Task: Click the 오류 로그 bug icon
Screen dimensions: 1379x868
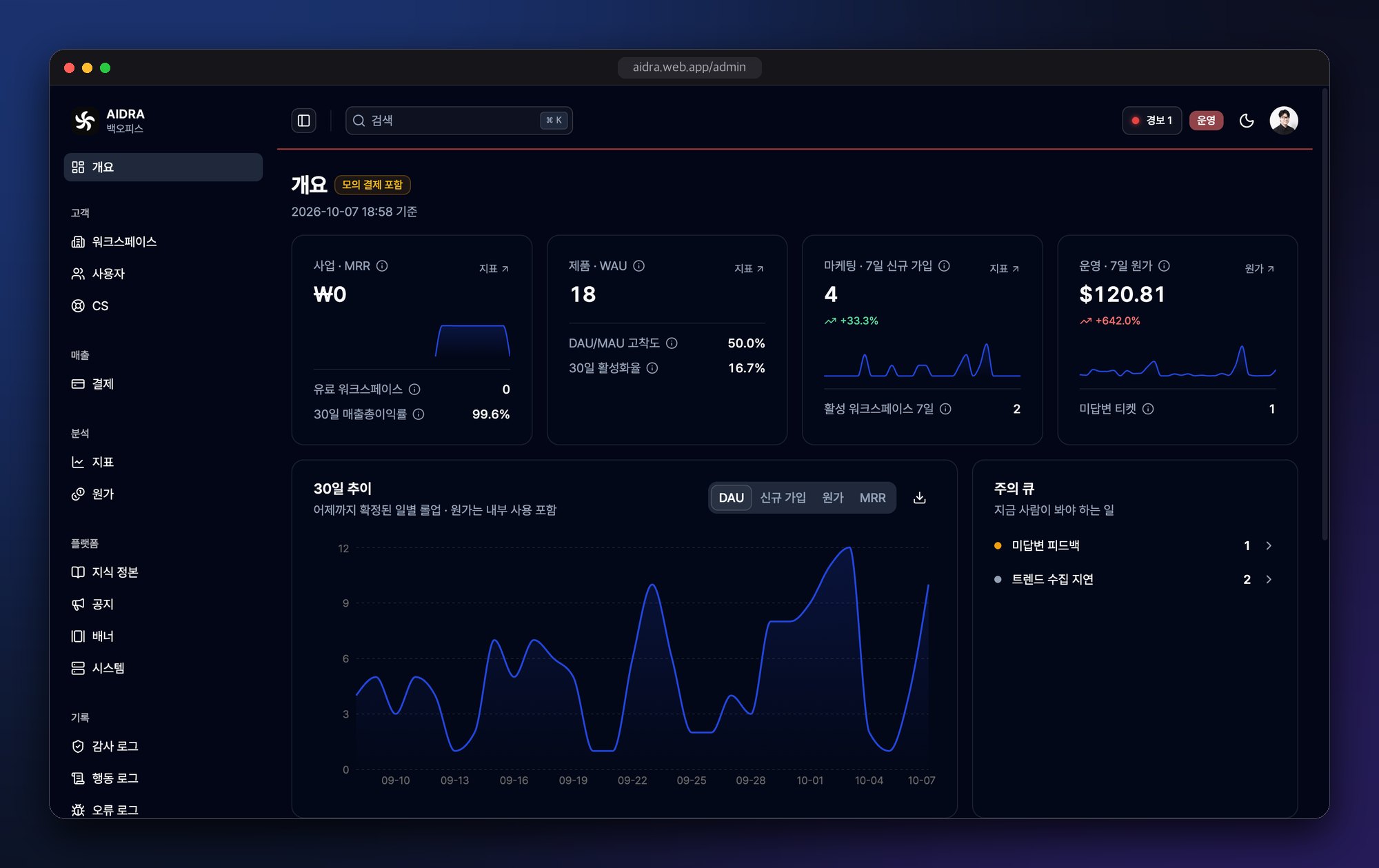Action: (x=78, y=810)
